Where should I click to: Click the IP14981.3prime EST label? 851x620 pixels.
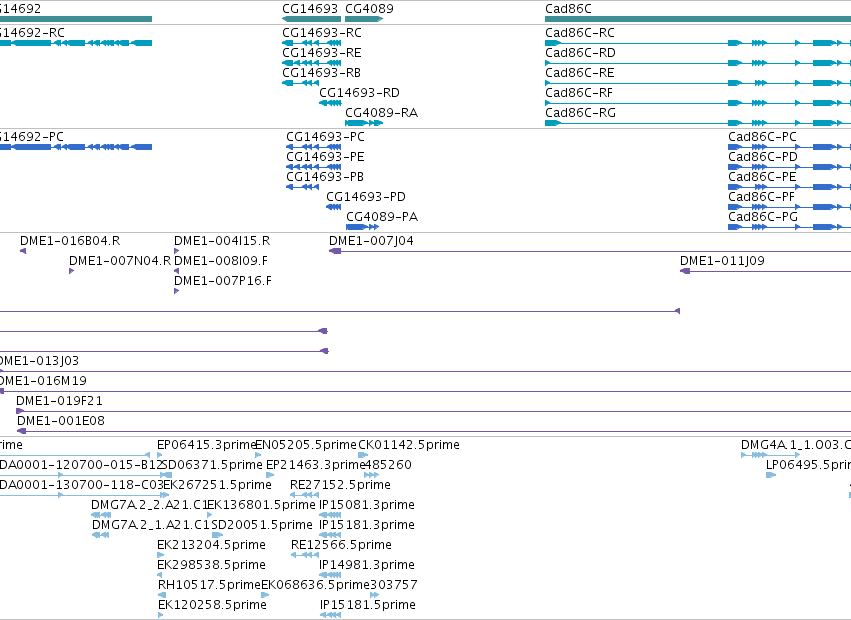coord(367,565)
